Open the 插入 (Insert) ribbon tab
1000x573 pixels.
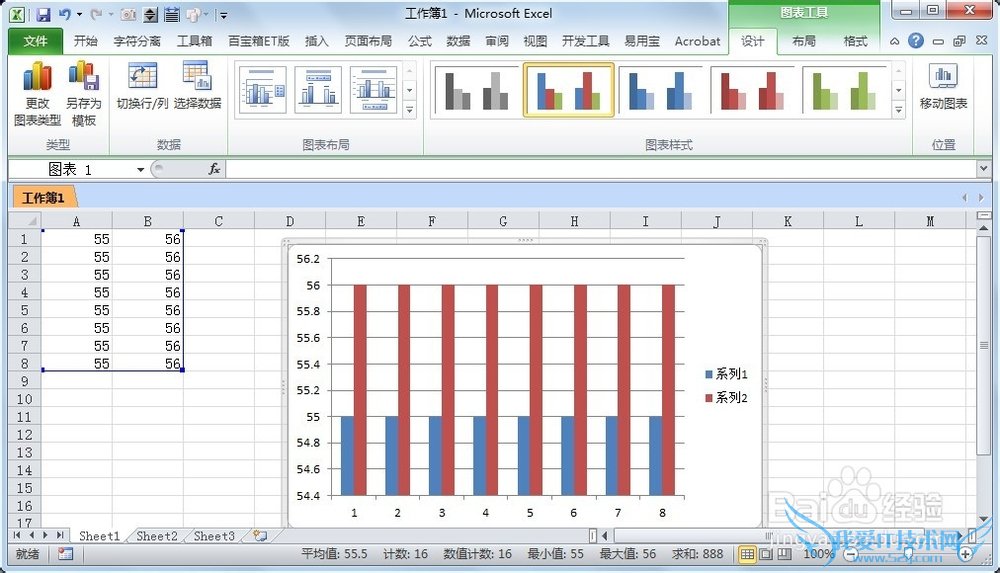(x=316, y=41)
